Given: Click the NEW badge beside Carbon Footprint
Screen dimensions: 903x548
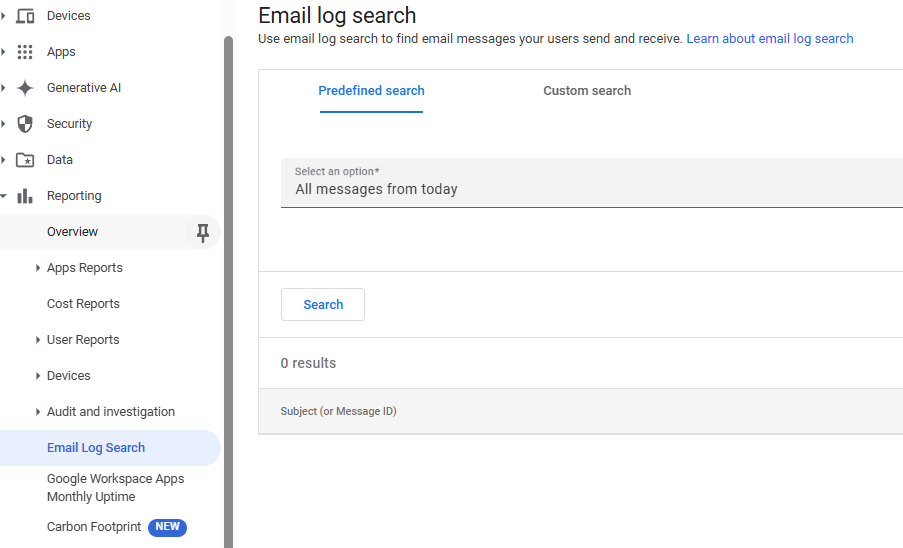Looking at the screenshot, I should click(x=167, y=527).
